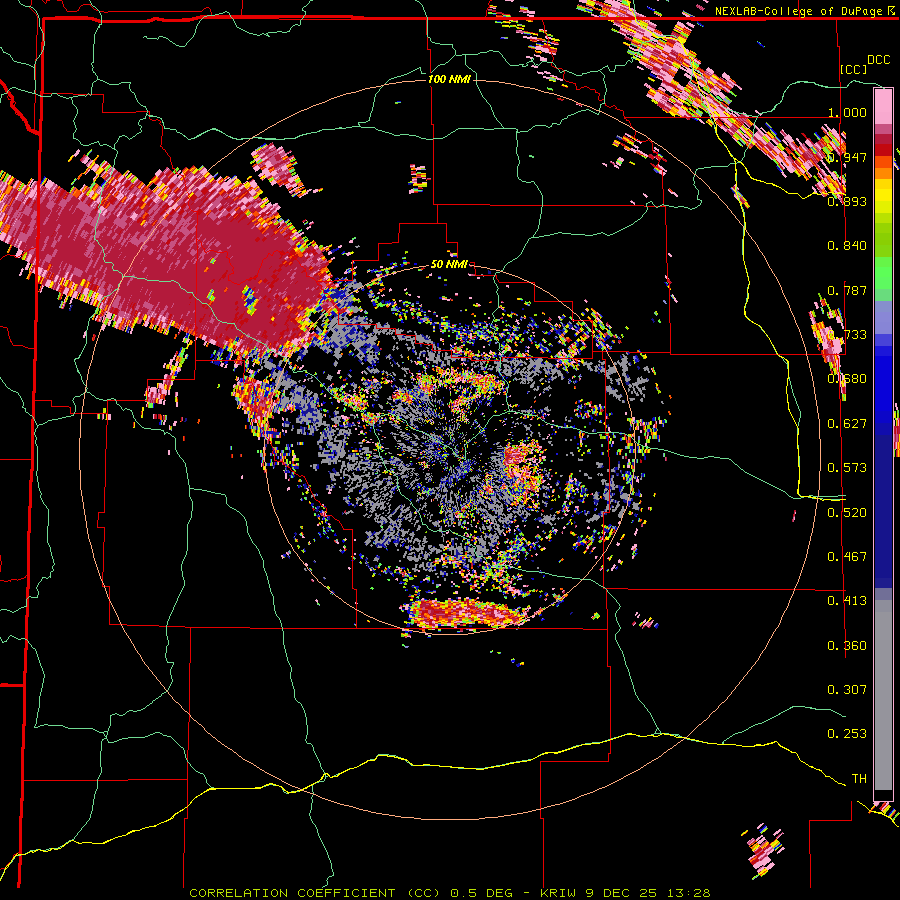Click the CORRELATION COEFFICIENT (CC) caption text
Viewport: 900px width, 900px height.
(315, 893)
